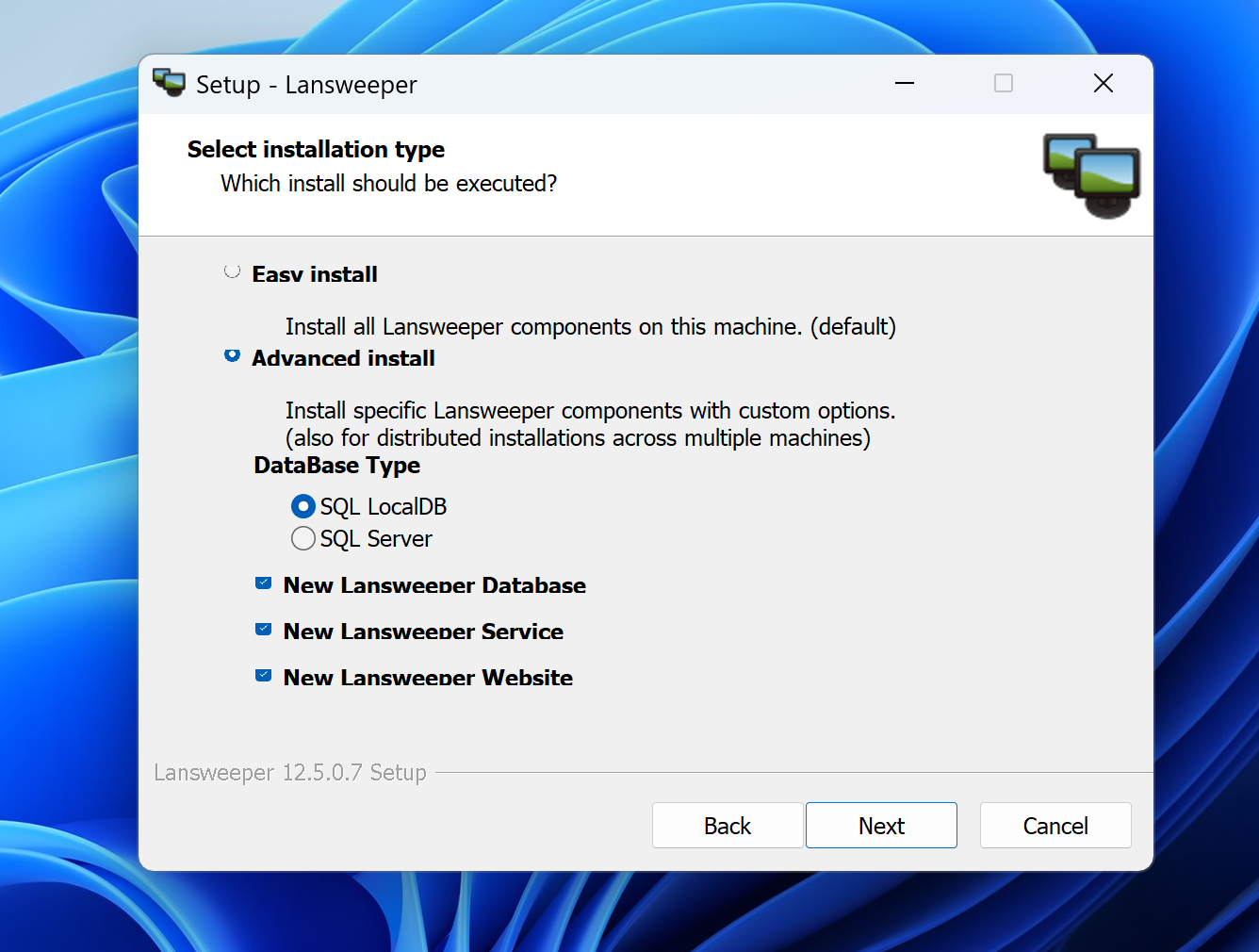Screen dimensions: 1259x952
Task: Click the Select installation type heading
Action: [316, 150]
